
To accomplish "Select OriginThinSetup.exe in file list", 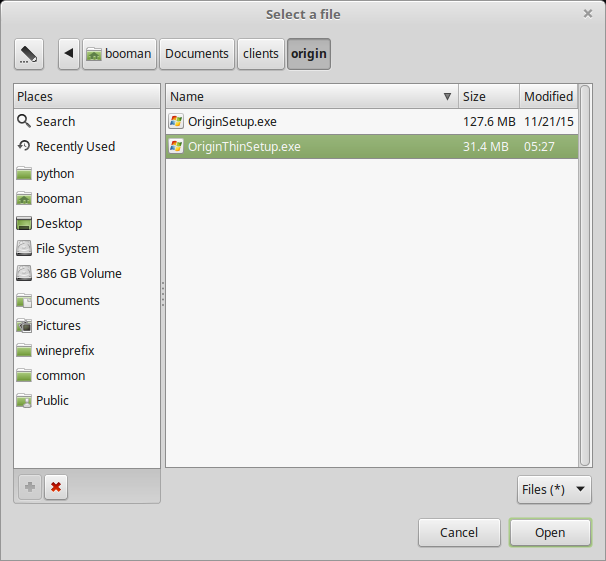I will [x=372, y=146].
